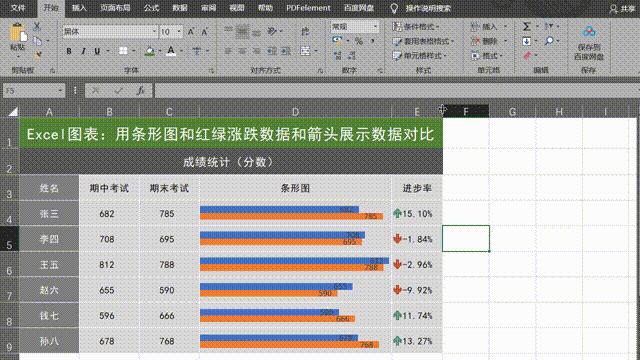Click the 操作说明搜索 Tell Me search box
The width and height of the screenshot is (640, 360).
coord(428,8)
